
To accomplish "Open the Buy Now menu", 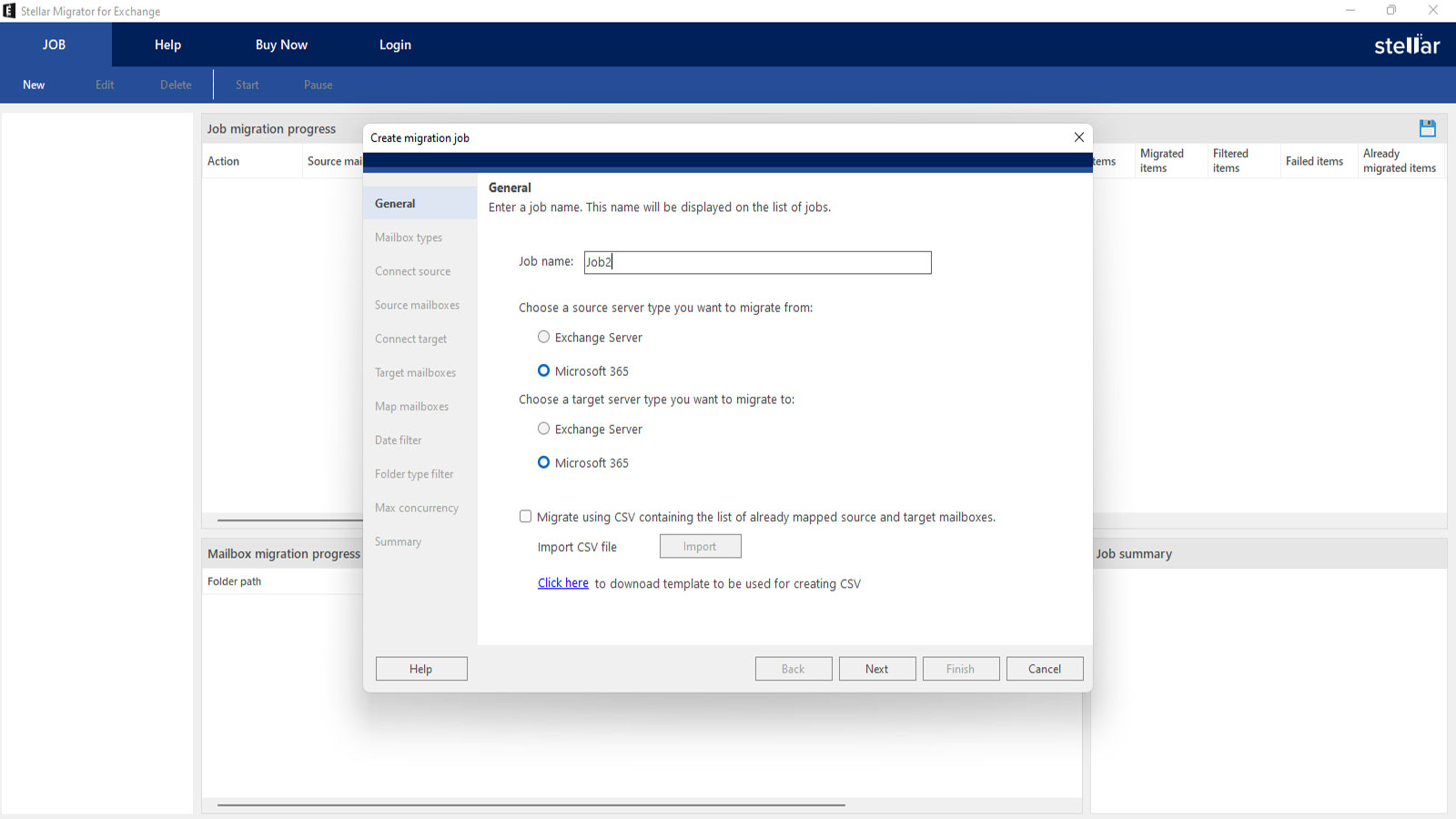I will point(281,45).
